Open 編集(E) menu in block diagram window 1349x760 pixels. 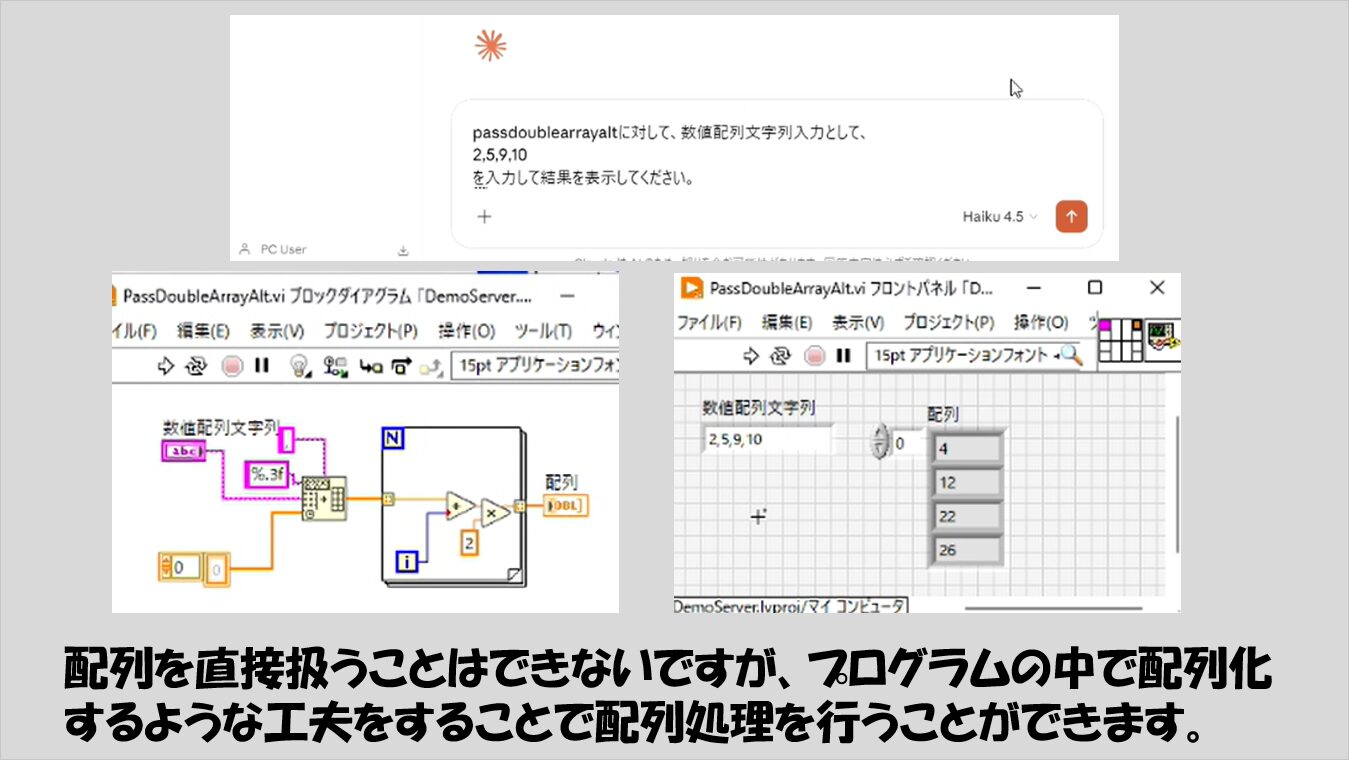point(203,331)
